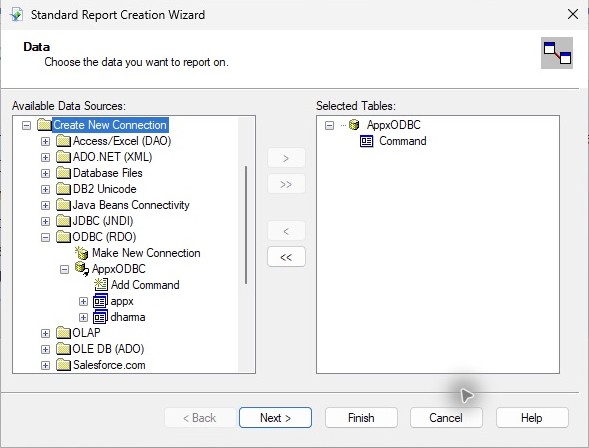
Task: Click the OLE DB (ADO) folder icon
Action: [x=63, y=349]
